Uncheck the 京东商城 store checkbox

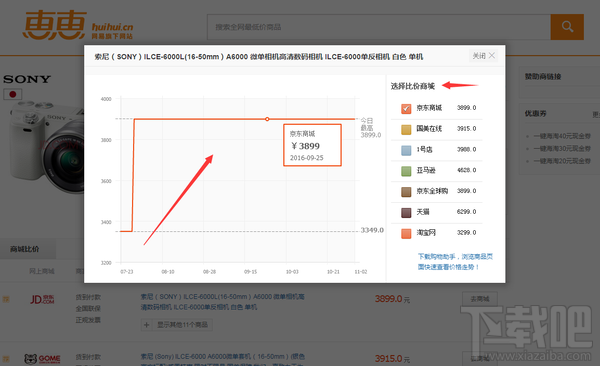(406, 108)
